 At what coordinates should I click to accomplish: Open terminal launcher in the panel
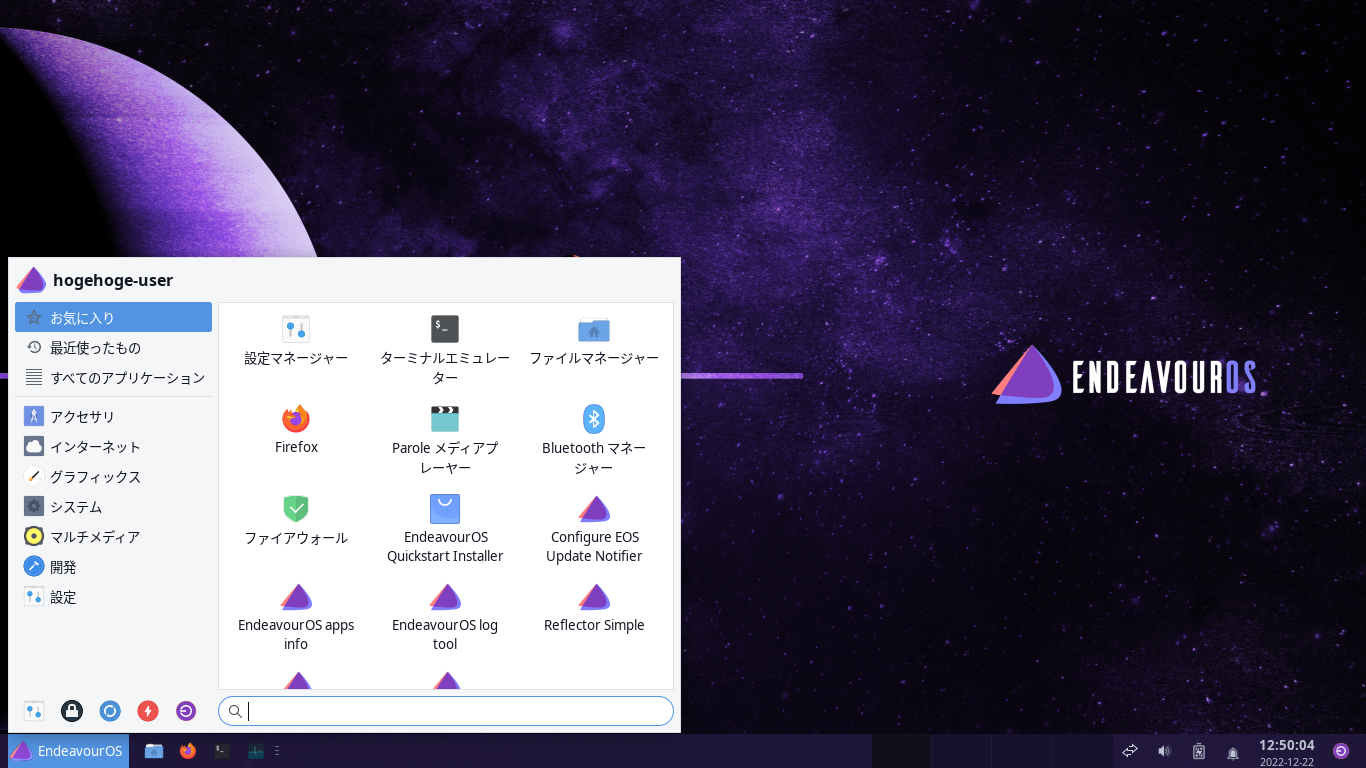click(x=222, y=751)
